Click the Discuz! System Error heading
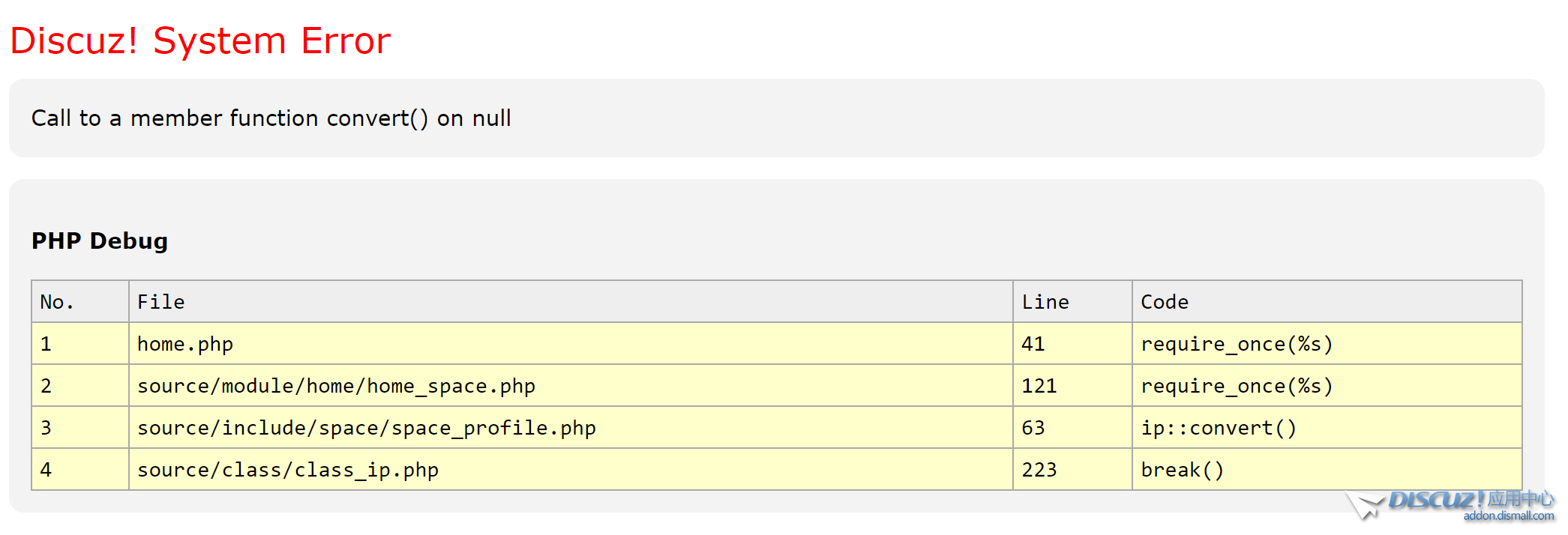The image size is (1568, 535). click(x=200, y=40)
